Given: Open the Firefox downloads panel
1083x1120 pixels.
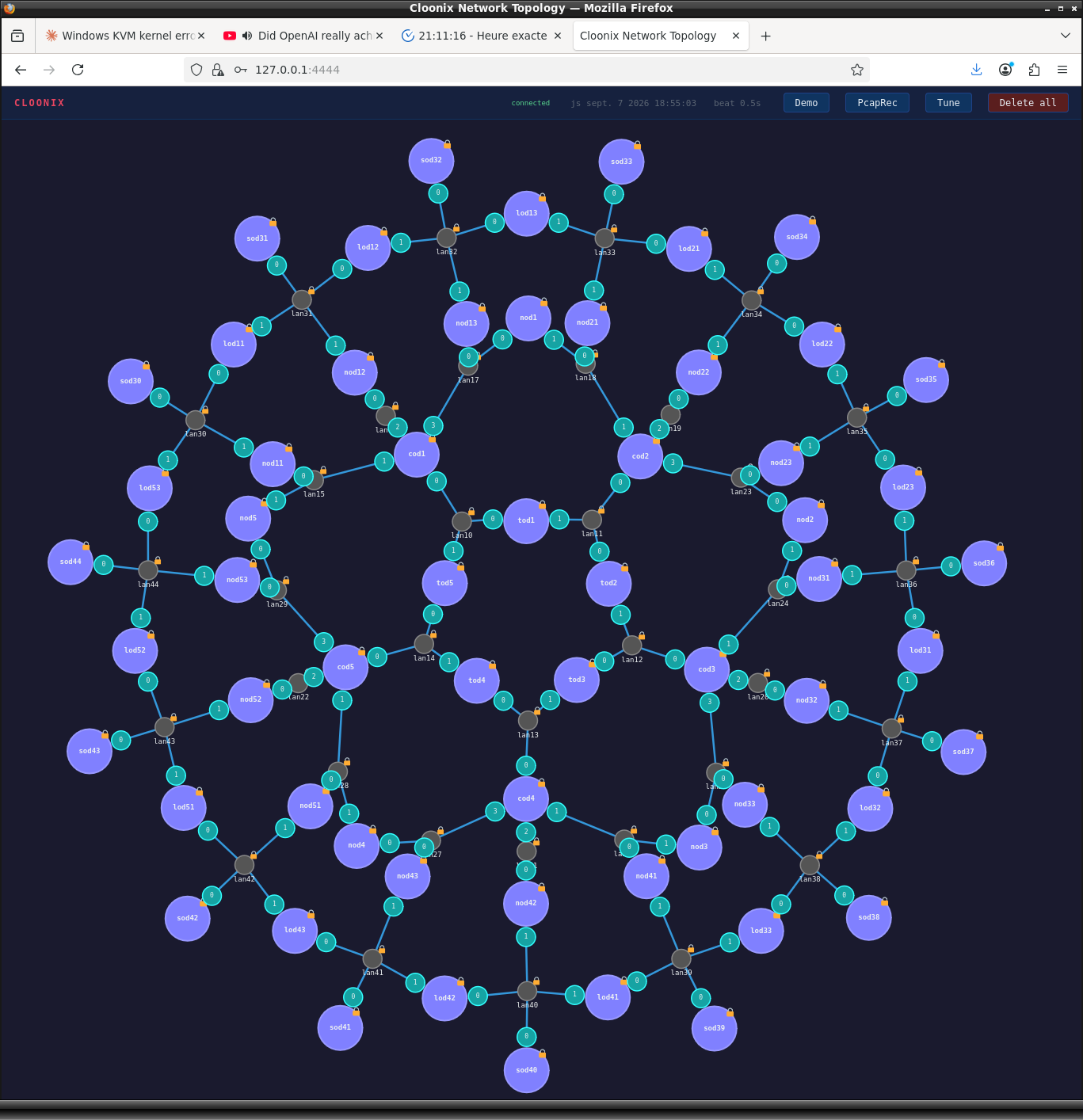Looking at the screenshot, I should coord(976,70).
